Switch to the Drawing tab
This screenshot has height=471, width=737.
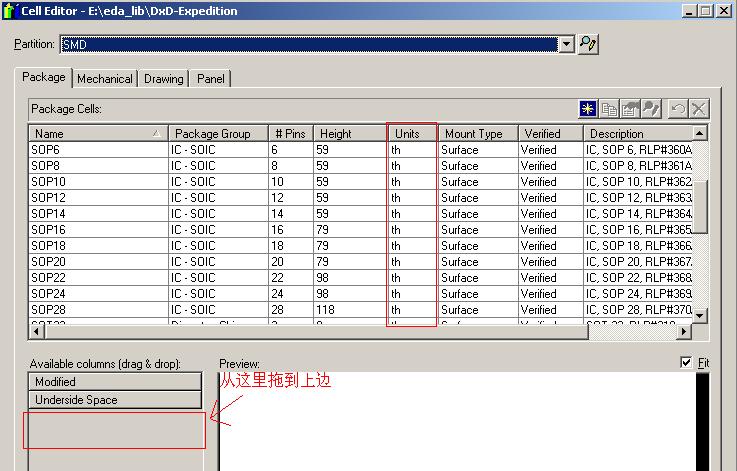pyautogui.click(x=164, y=79)
